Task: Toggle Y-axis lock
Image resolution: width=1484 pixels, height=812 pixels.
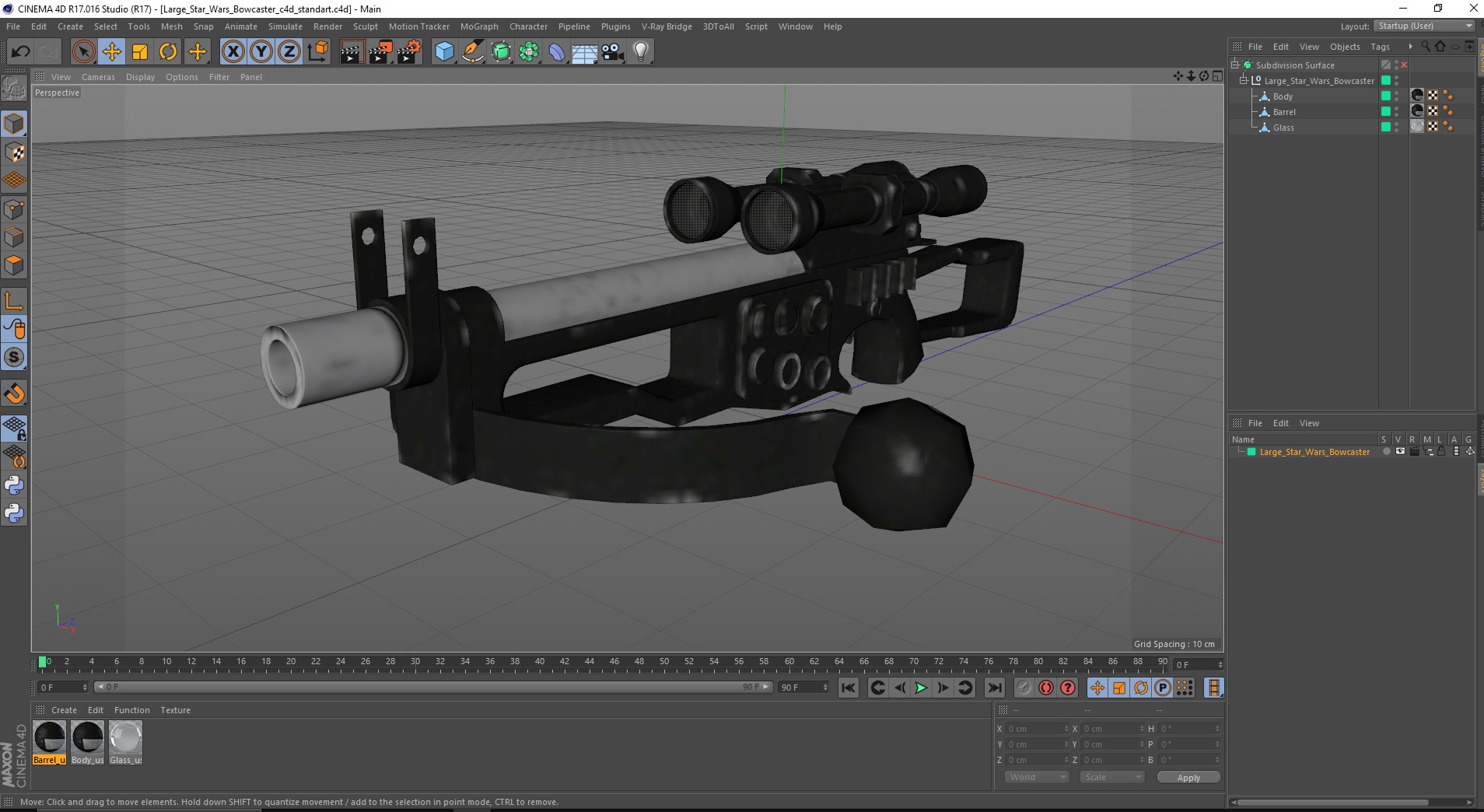Action: pyautogui.click(x=261, y=52)
